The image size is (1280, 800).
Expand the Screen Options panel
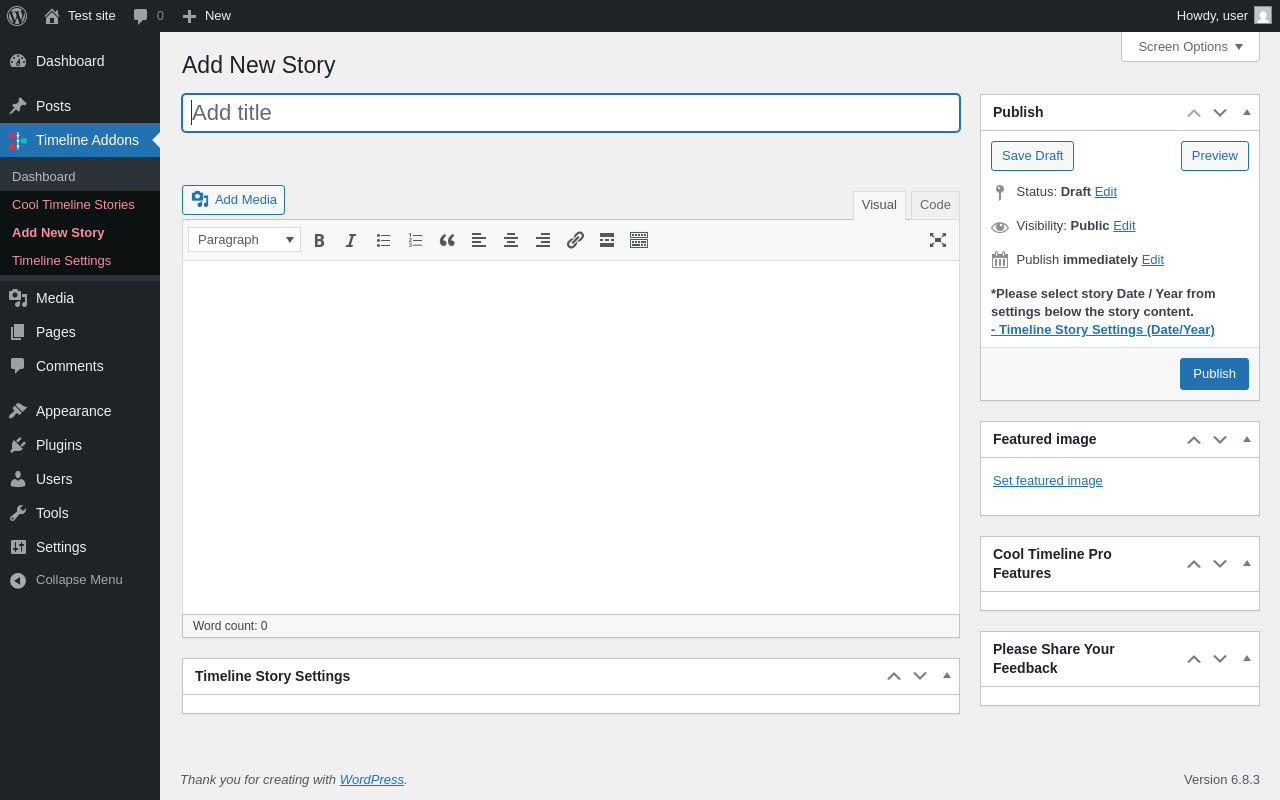1190,46
